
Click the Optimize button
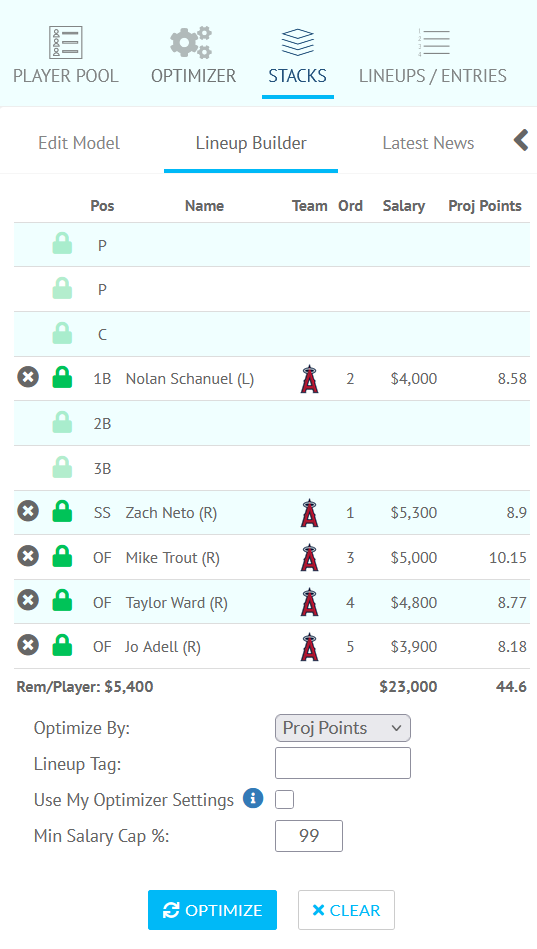point(212,910)
